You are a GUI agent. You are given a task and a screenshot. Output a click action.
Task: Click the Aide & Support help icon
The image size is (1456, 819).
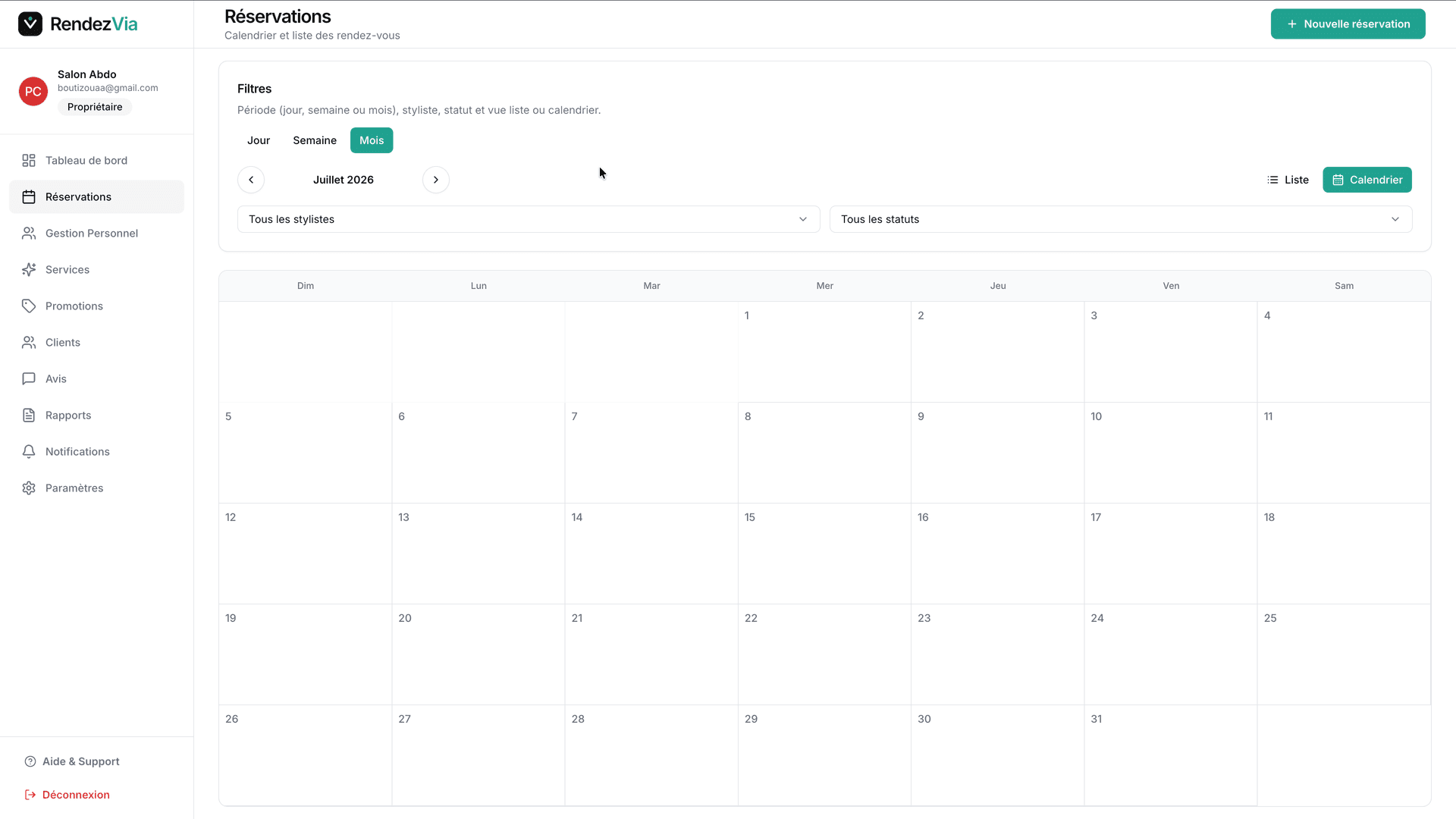(x=30, y=761)
